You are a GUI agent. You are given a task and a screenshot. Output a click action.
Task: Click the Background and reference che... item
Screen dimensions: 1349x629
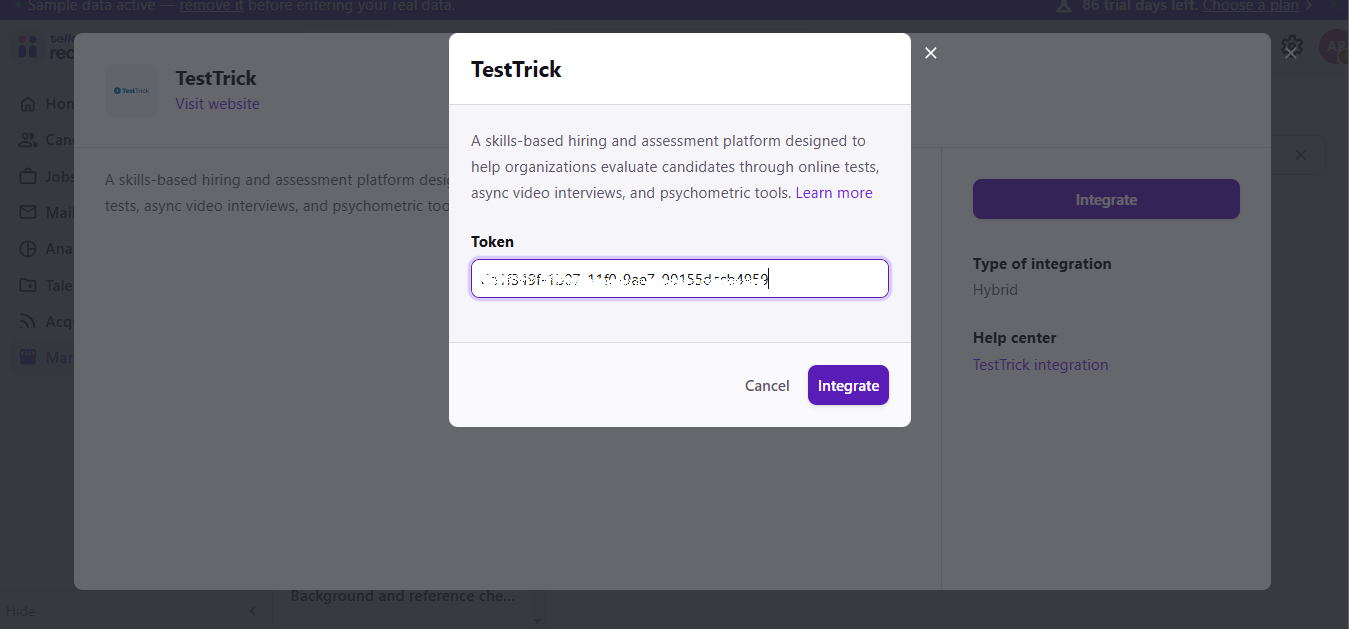(403, 596)
